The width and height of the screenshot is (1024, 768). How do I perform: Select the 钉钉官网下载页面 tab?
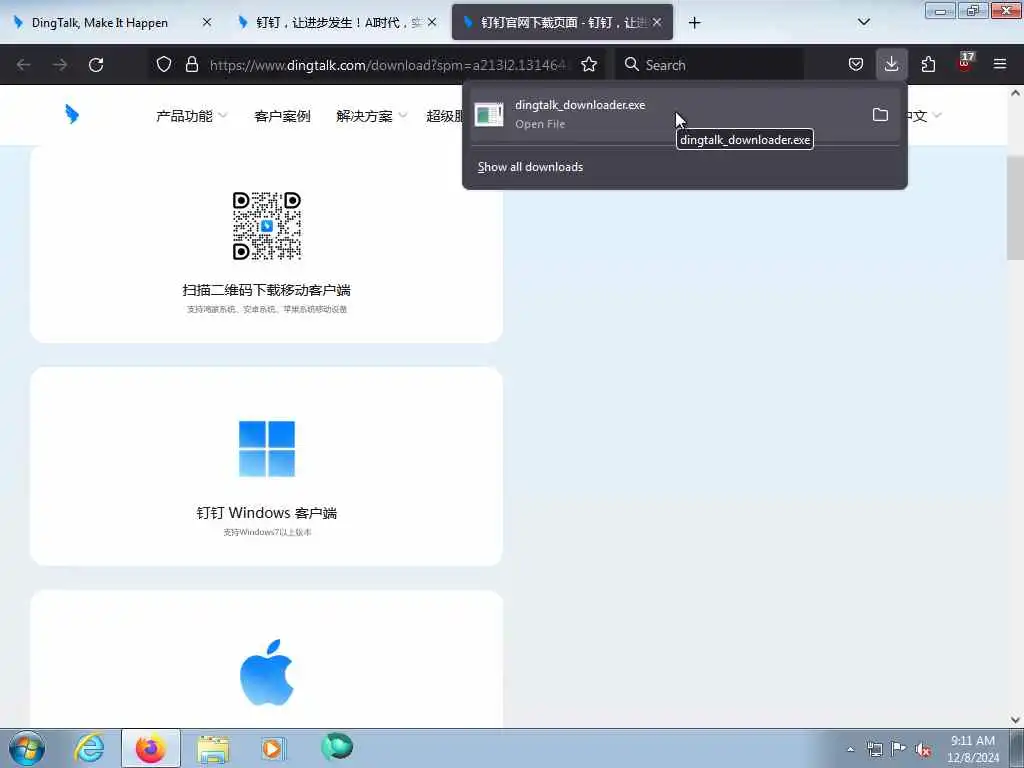coord(562,23)
